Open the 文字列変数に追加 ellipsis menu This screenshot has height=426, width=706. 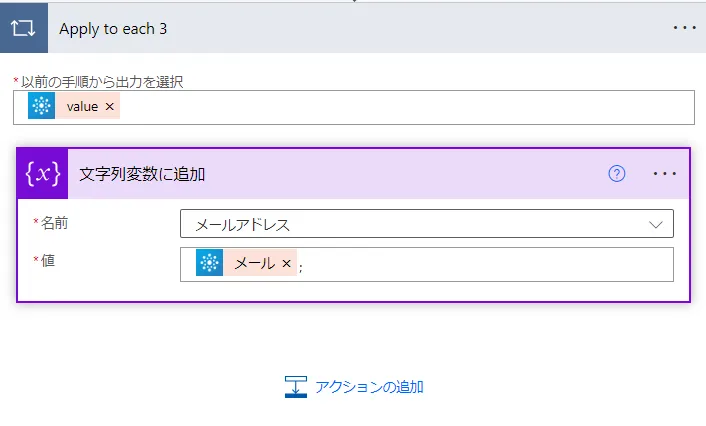(665, 174)
